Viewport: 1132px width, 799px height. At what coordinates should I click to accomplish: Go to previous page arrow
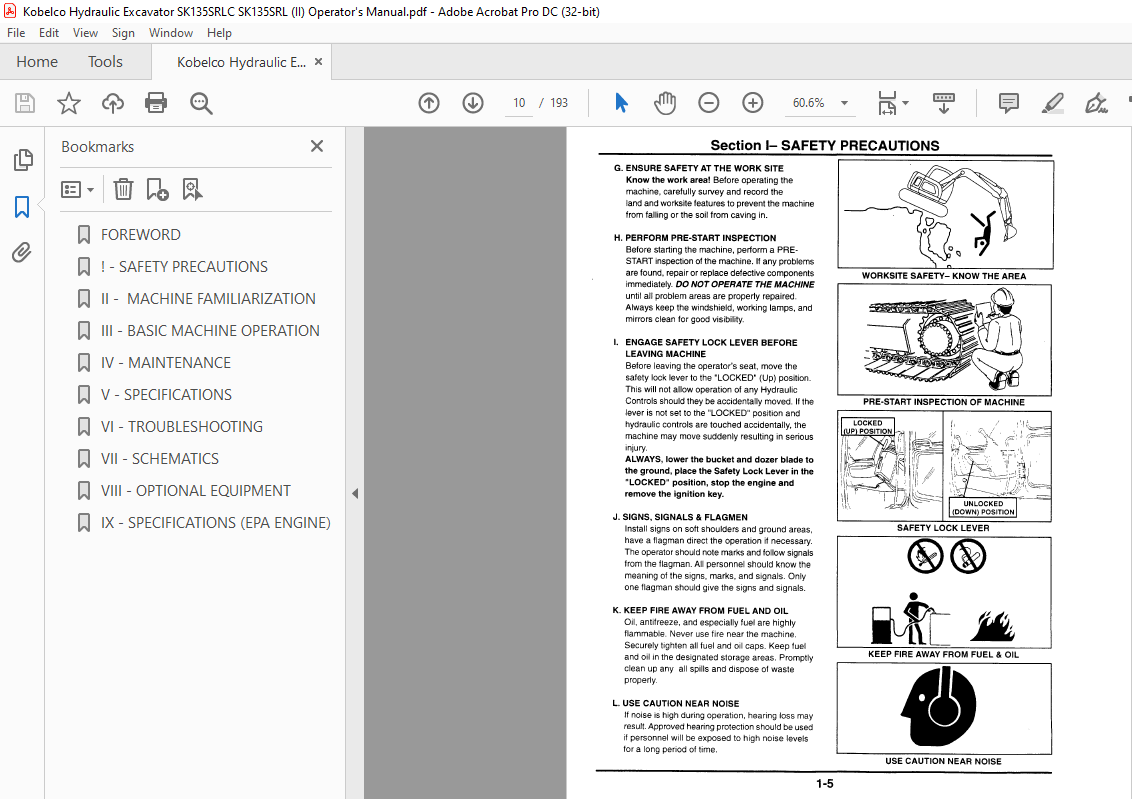[x=429, y=103]
